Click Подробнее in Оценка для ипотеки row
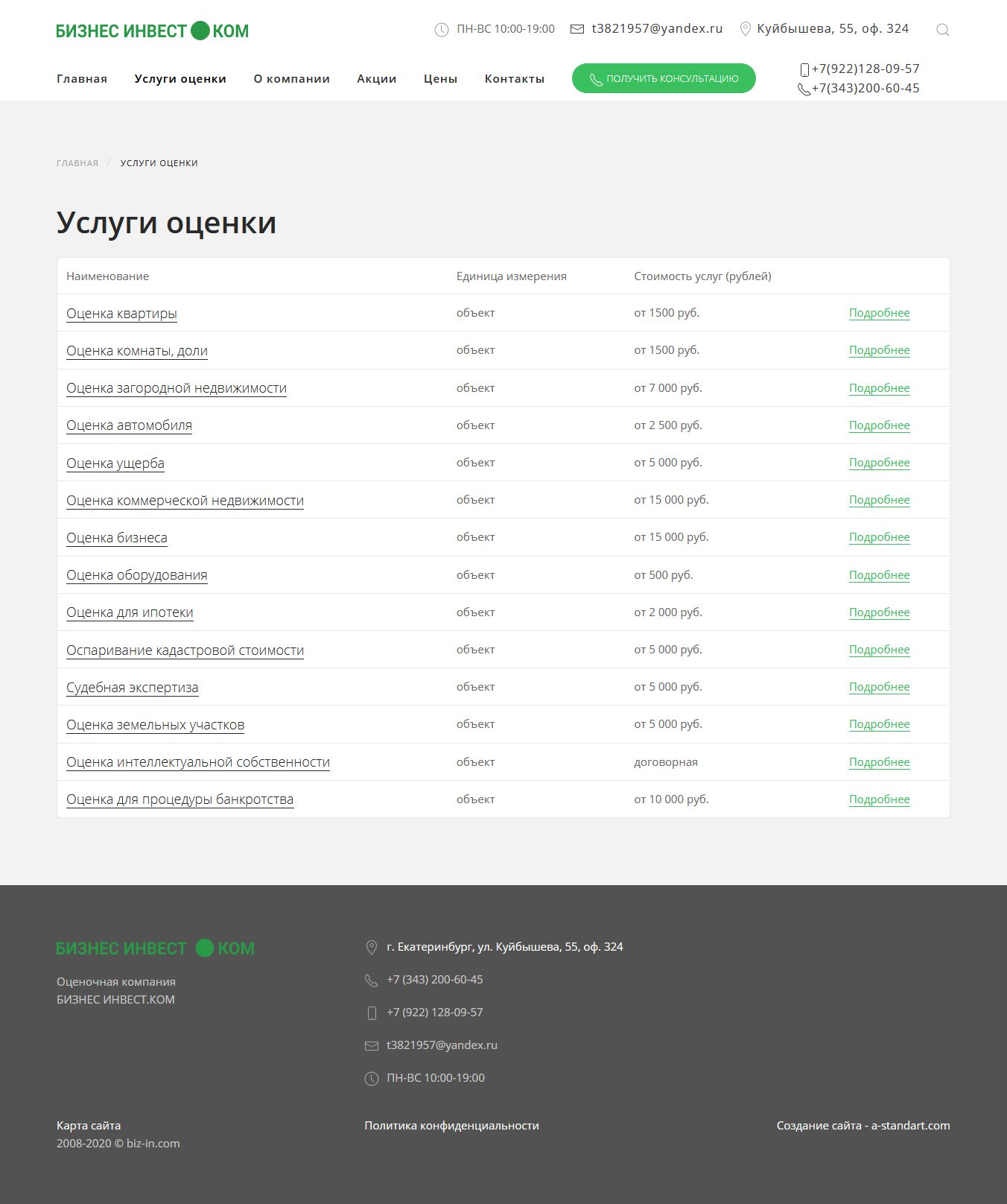This screenshot has height=1204, width=1007. point(880,612)
